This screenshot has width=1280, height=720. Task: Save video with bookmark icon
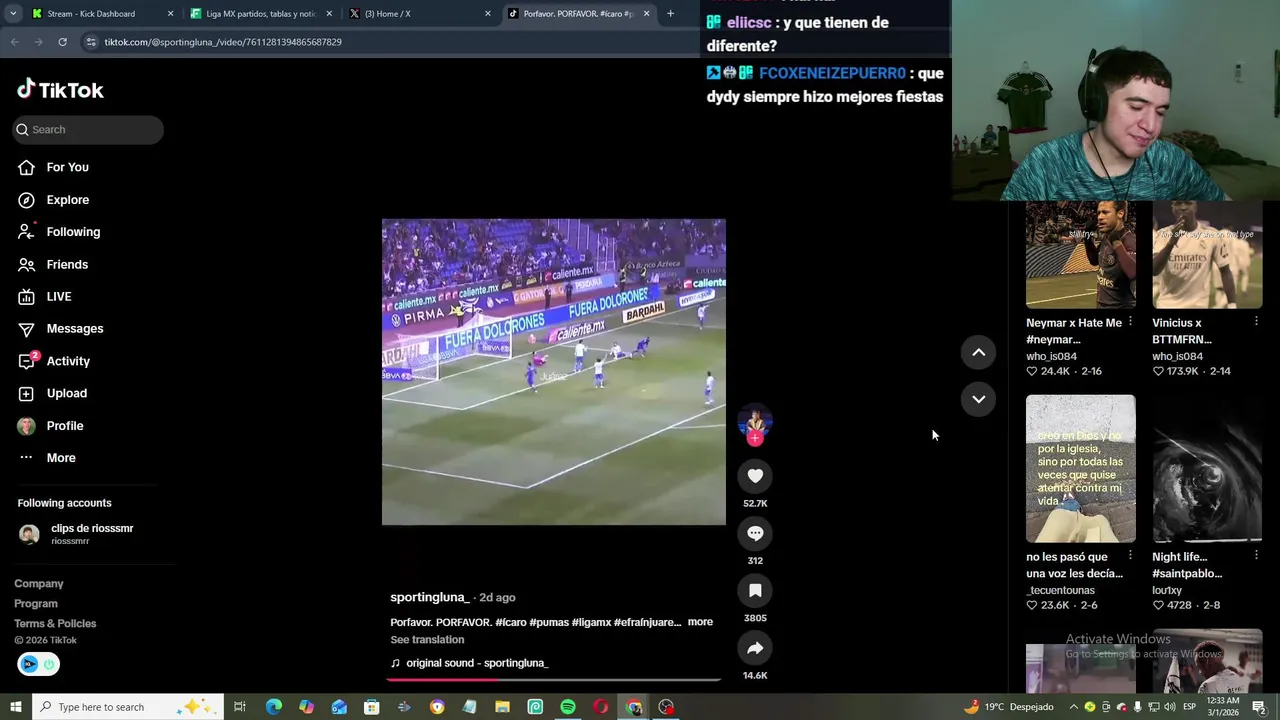[x=755, y=591]
